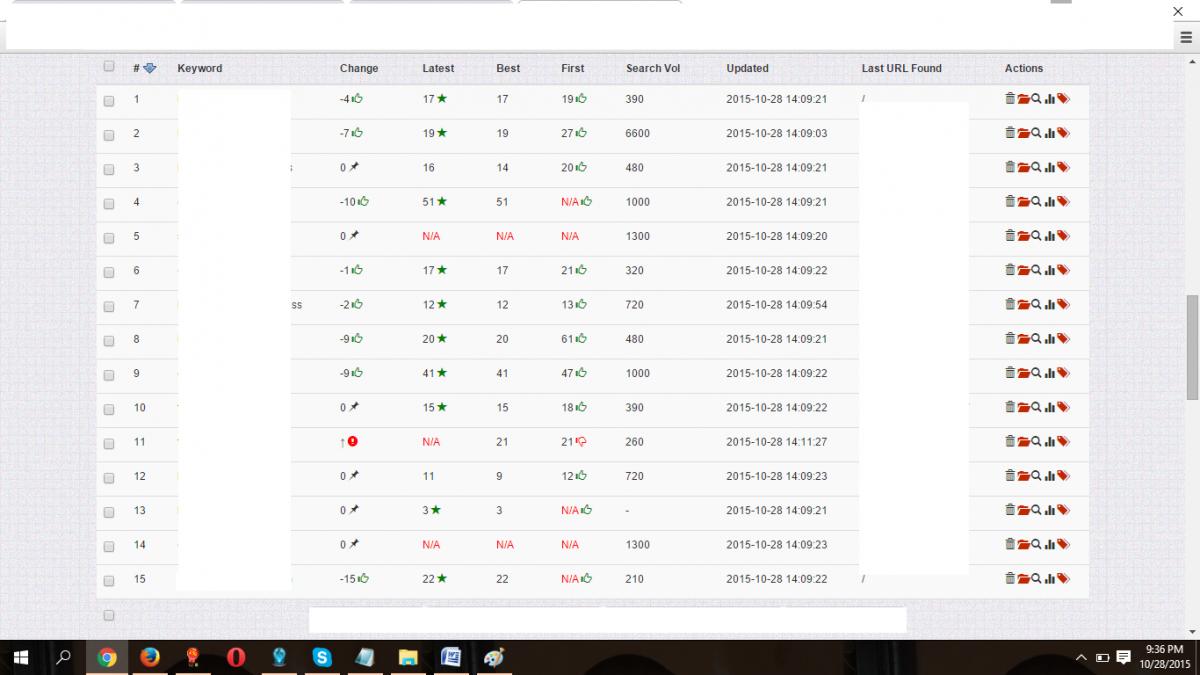Open Action Center notification icon
The width and height of the screenshot is (1200, 675).
pyautogui.click(x=1123, y=657)
